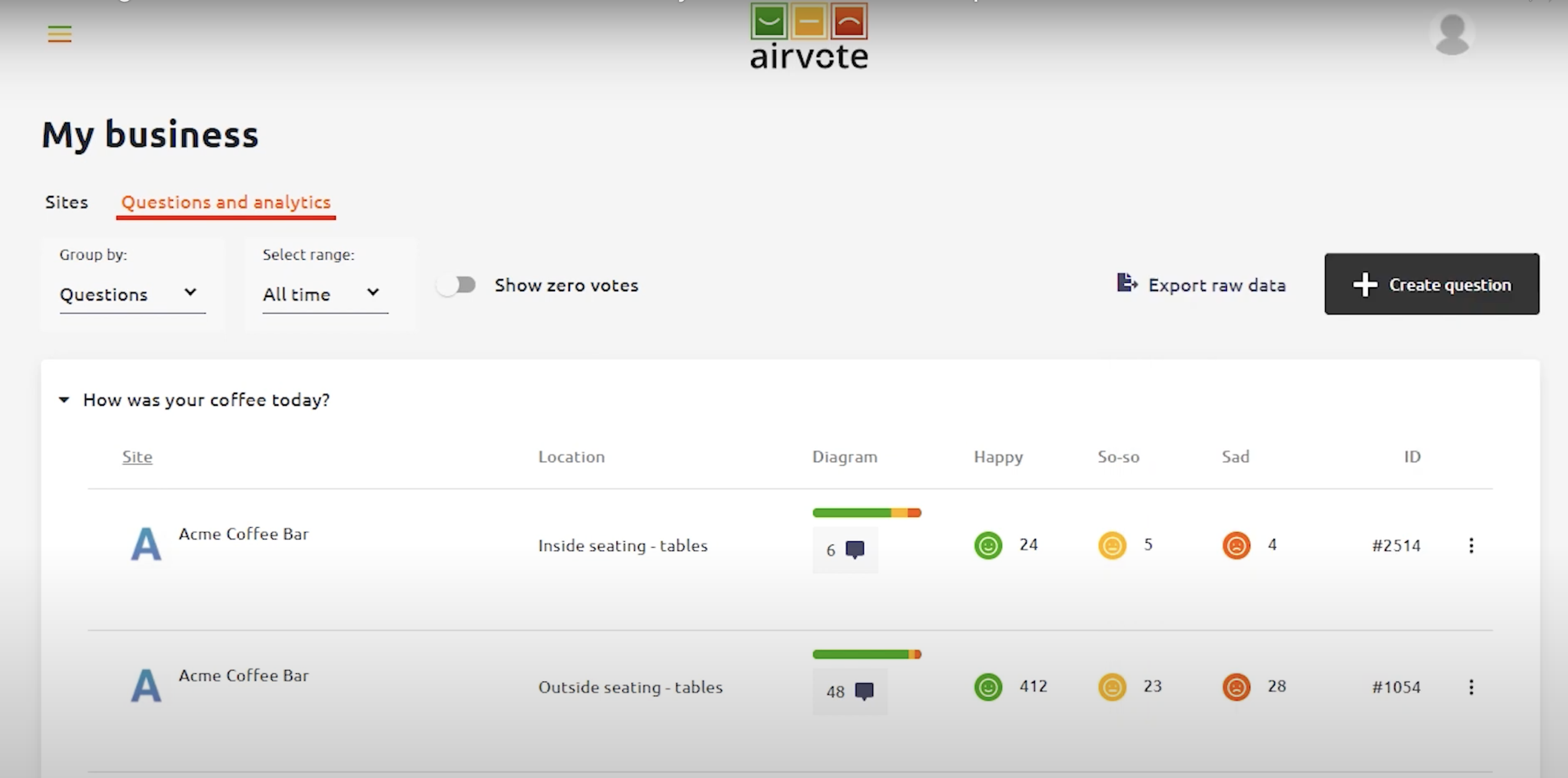
Task: Open the kebab menu for question #2514
Action: [x=1471, y=546]
